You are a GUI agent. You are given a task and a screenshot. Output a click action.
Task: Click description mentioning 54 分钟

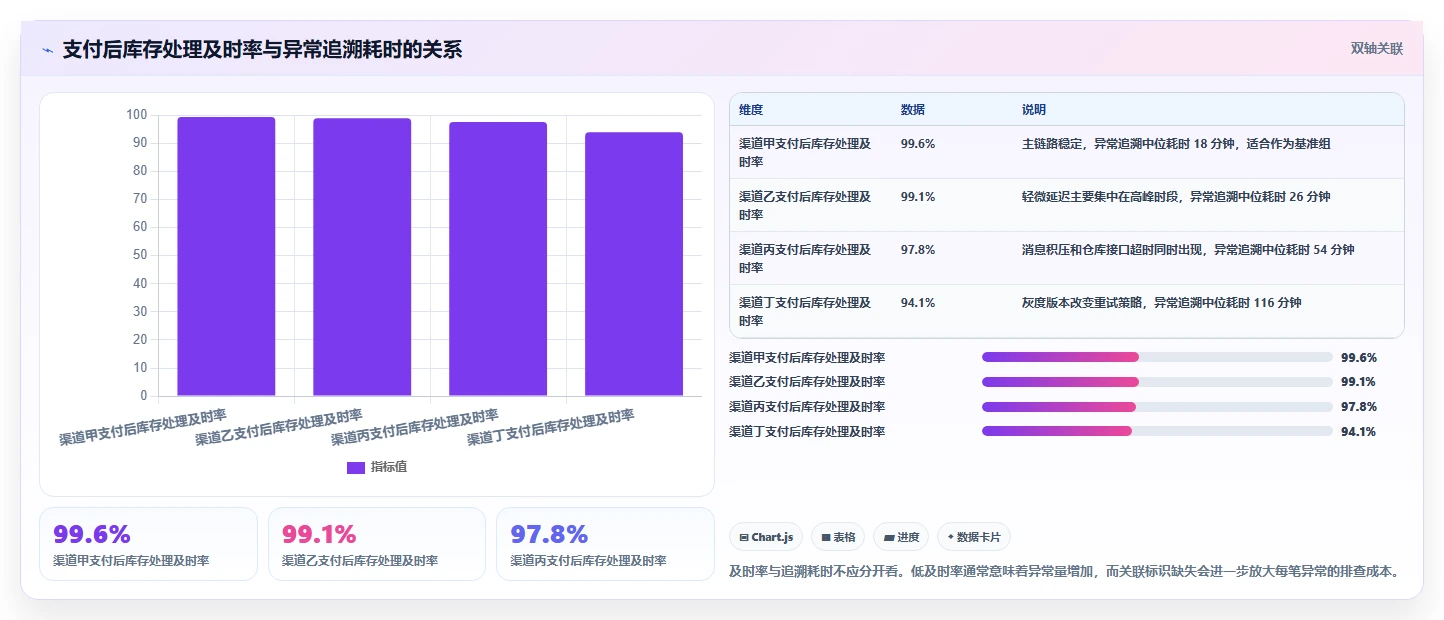(x=1188, y=250)
